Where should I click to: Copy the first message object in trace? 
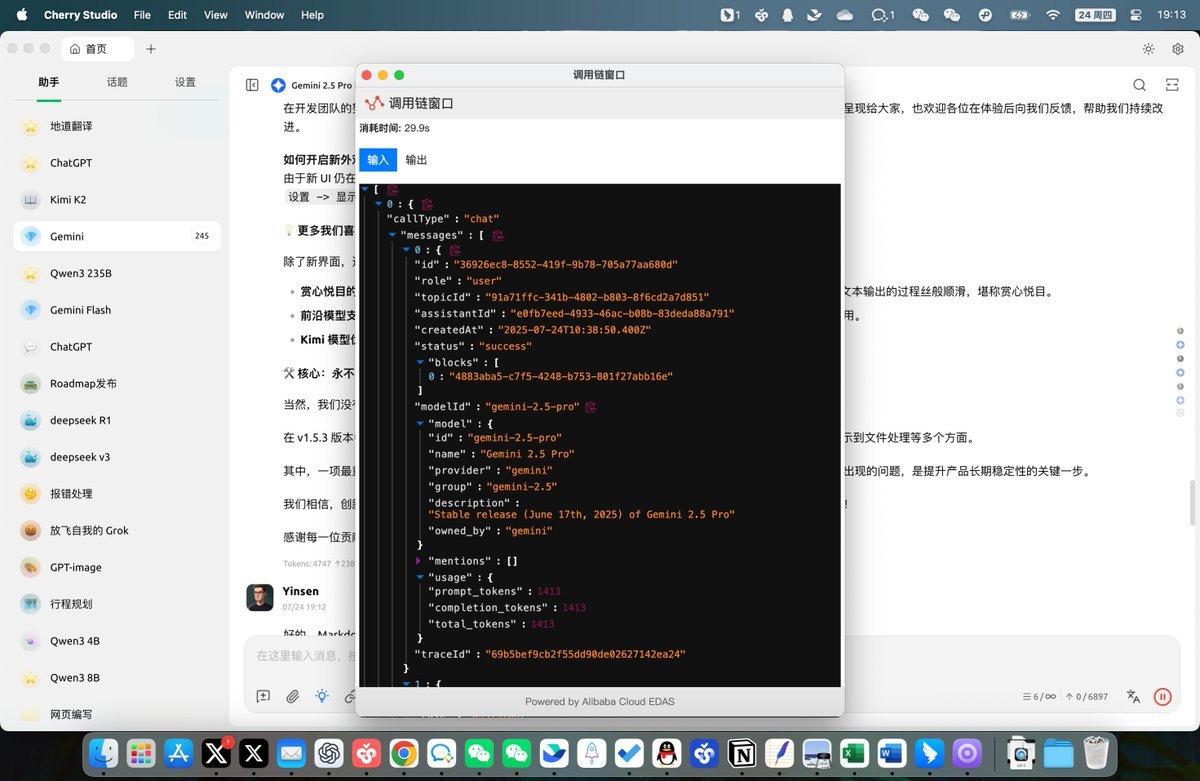pyautogui.click(x=455, y=250)
